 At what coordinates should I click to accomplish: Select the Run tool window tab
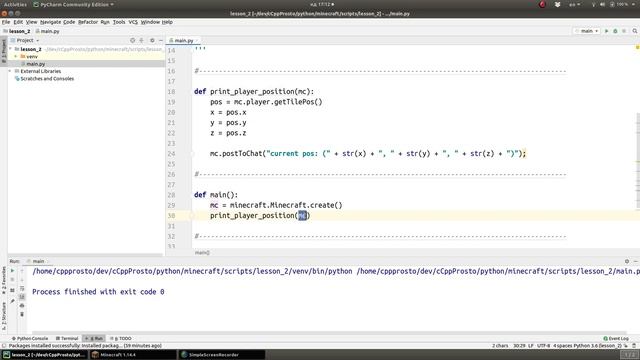pos(94,338)
